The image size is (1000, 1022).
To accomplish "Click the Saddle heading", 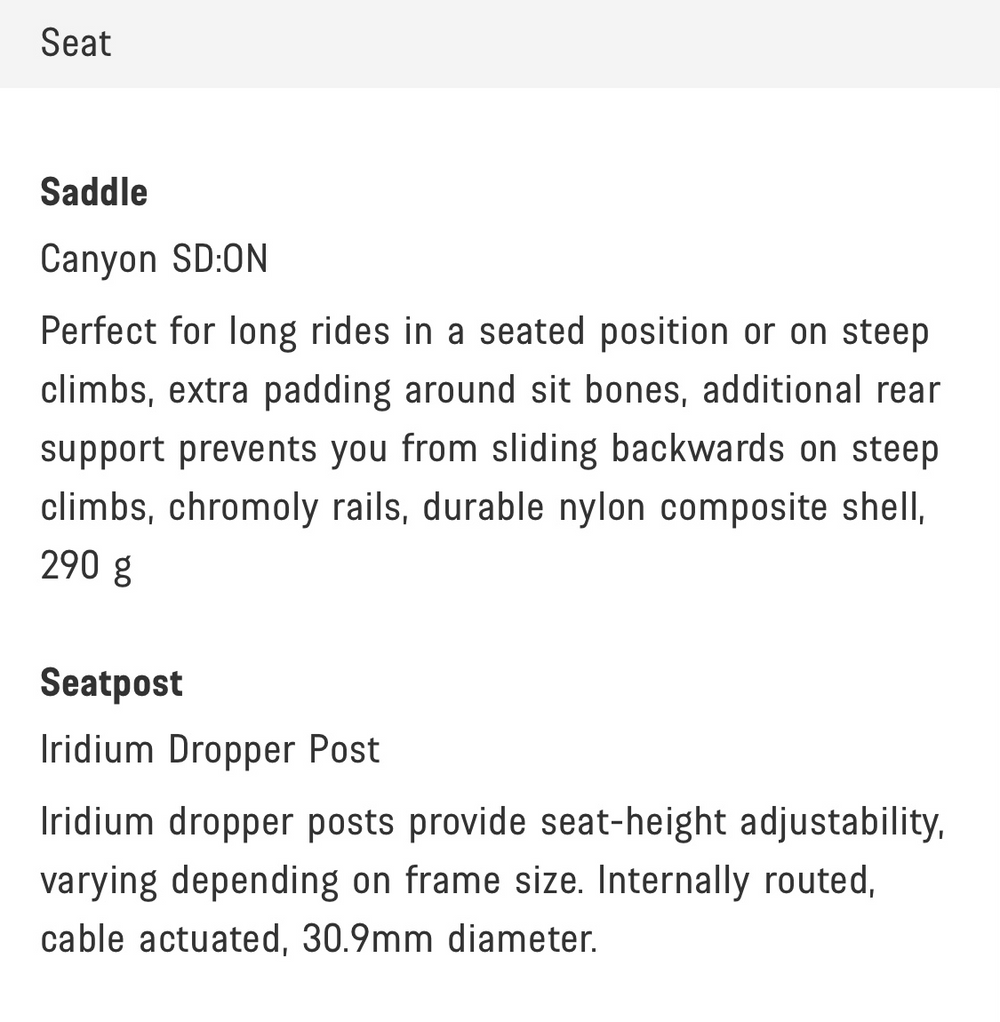I will click(x=94, y=192).
